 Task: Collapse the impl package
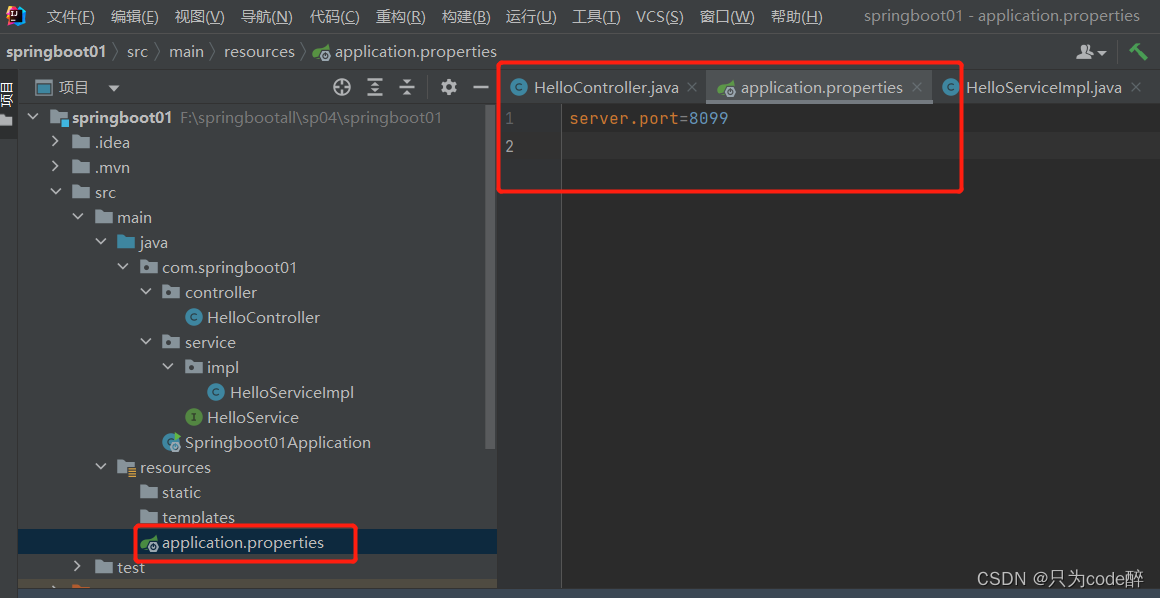click(x=169, y=367)
